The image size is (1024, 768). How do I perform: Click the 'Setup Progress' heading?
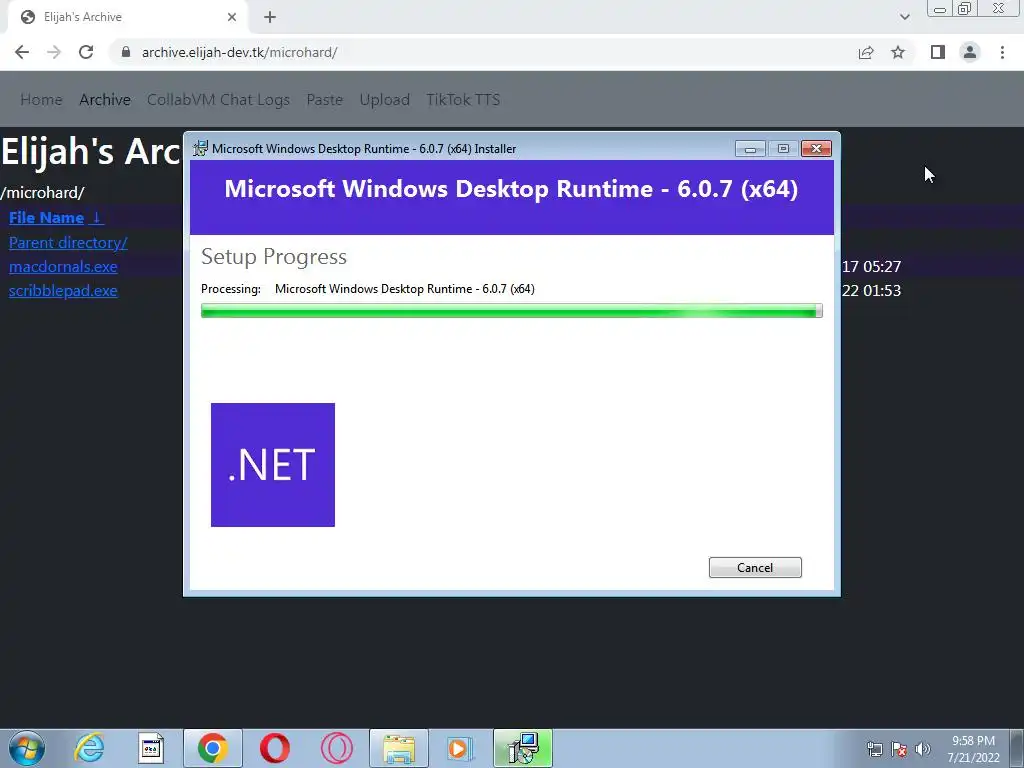pyautogui.click(x=274, y=257)
